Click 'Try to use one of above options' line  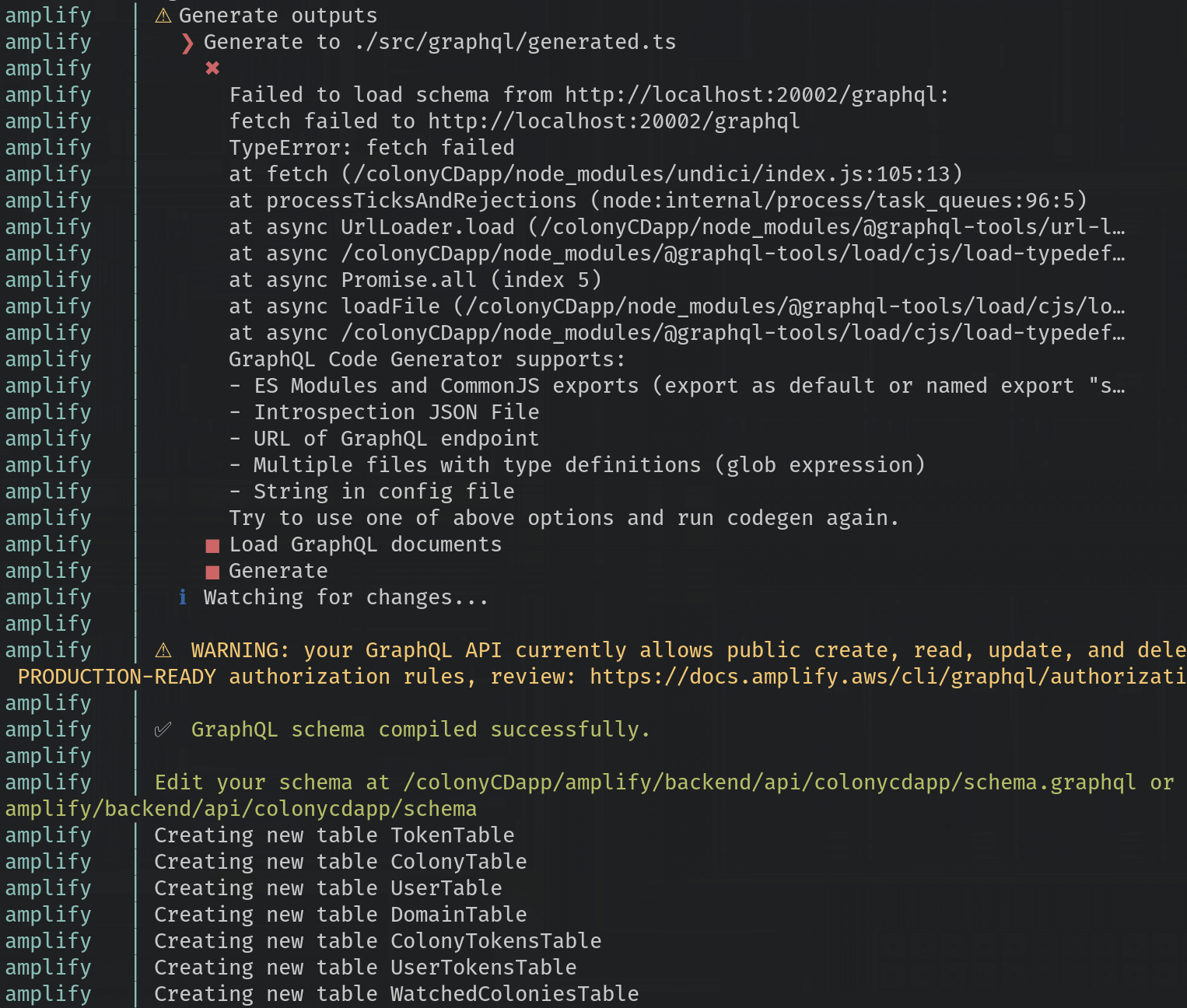(564, 518)
